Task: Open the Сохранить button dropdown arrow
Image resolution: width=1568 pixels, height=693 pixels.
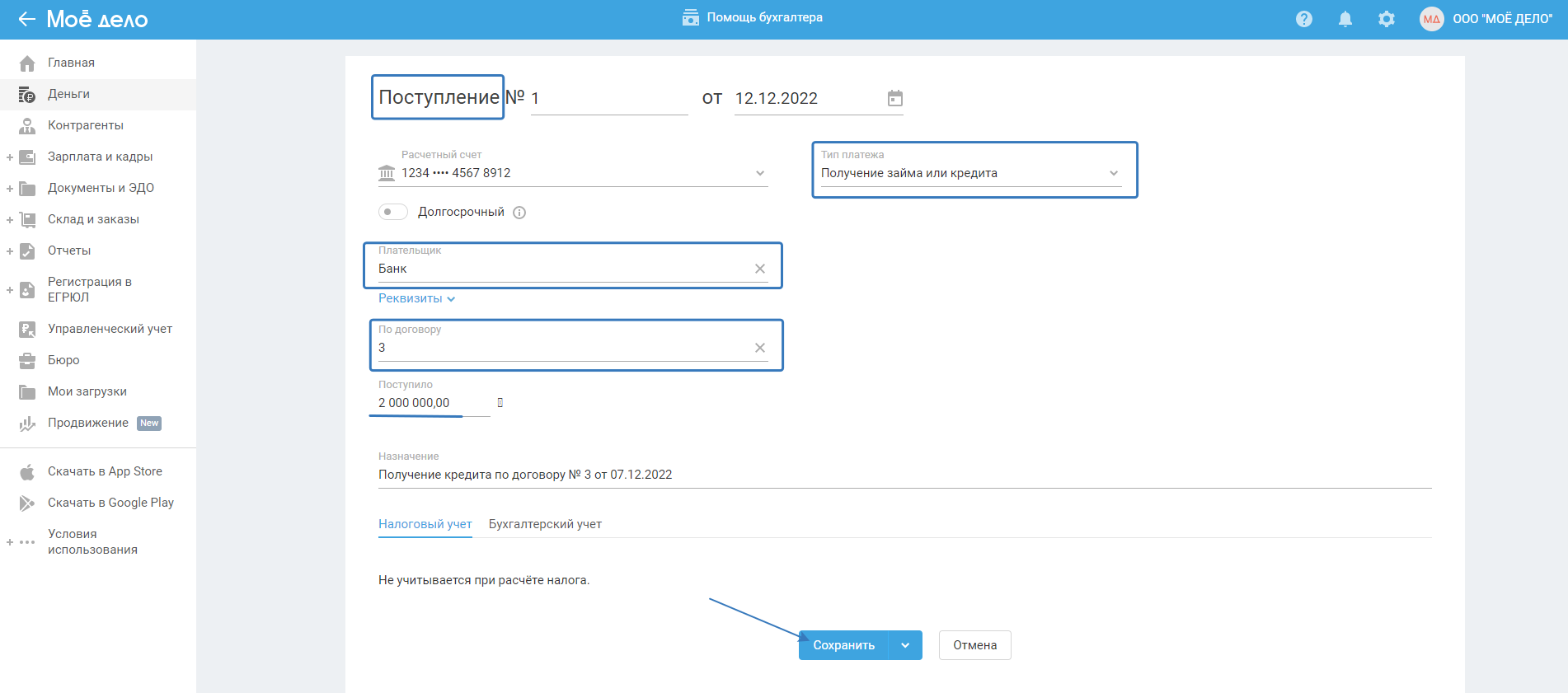Action: pyautogui.click(x=905, y=645)
